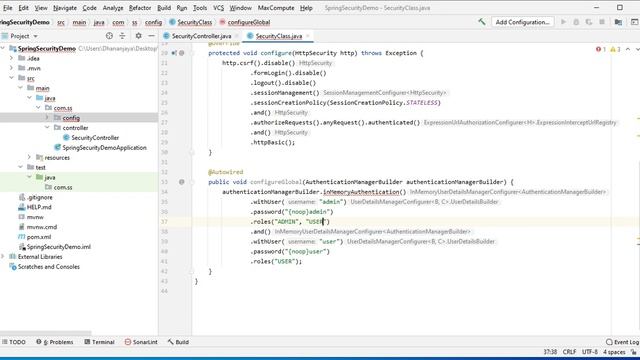
Task: Open the SonarLint tool window
Action: [x=141, y=342]
